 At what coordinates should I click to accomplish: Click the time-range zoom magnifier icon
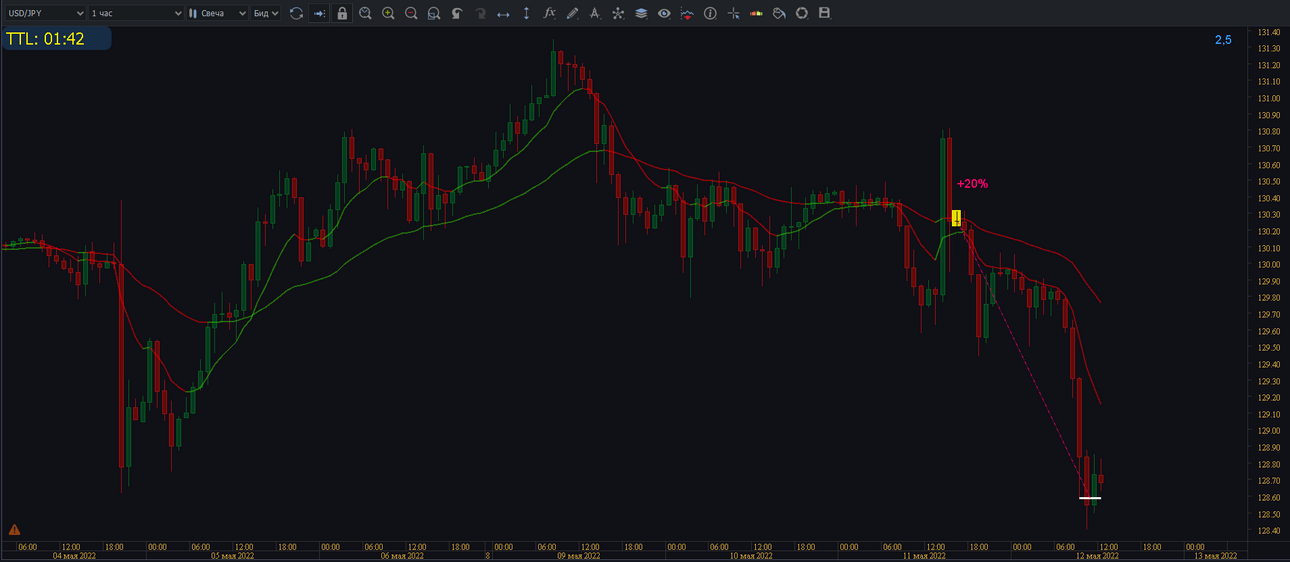pos(365,13)
